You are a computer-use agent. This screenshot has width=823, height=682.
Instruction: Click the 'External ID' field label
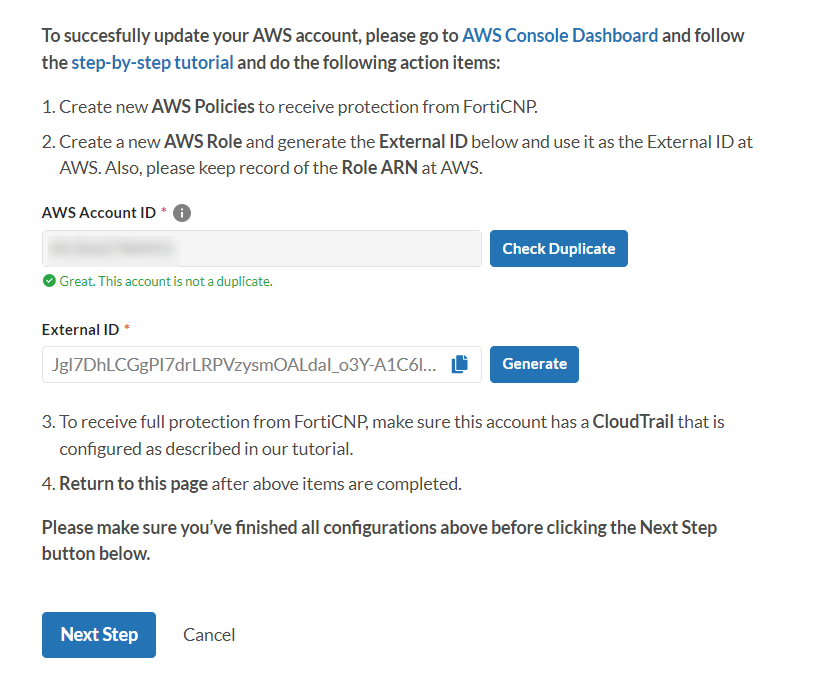(80, 329)
